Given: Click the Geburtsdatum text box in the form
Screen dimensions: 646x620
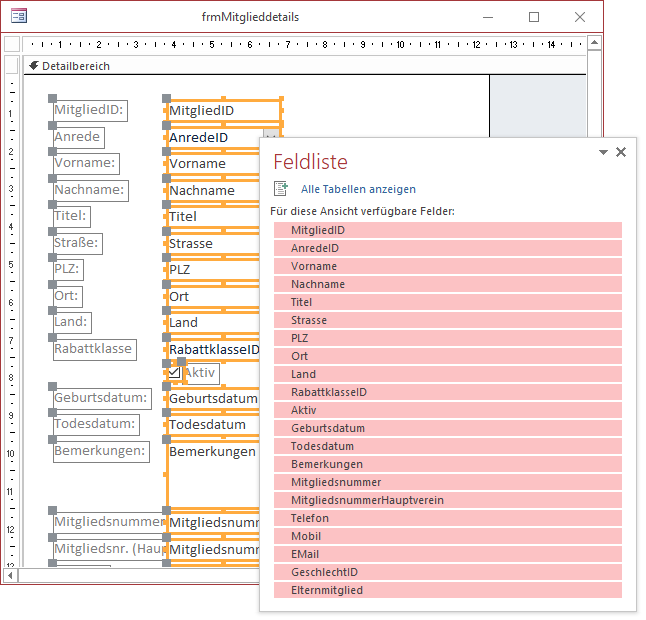Looking at the screenshot, I should 213,399.
